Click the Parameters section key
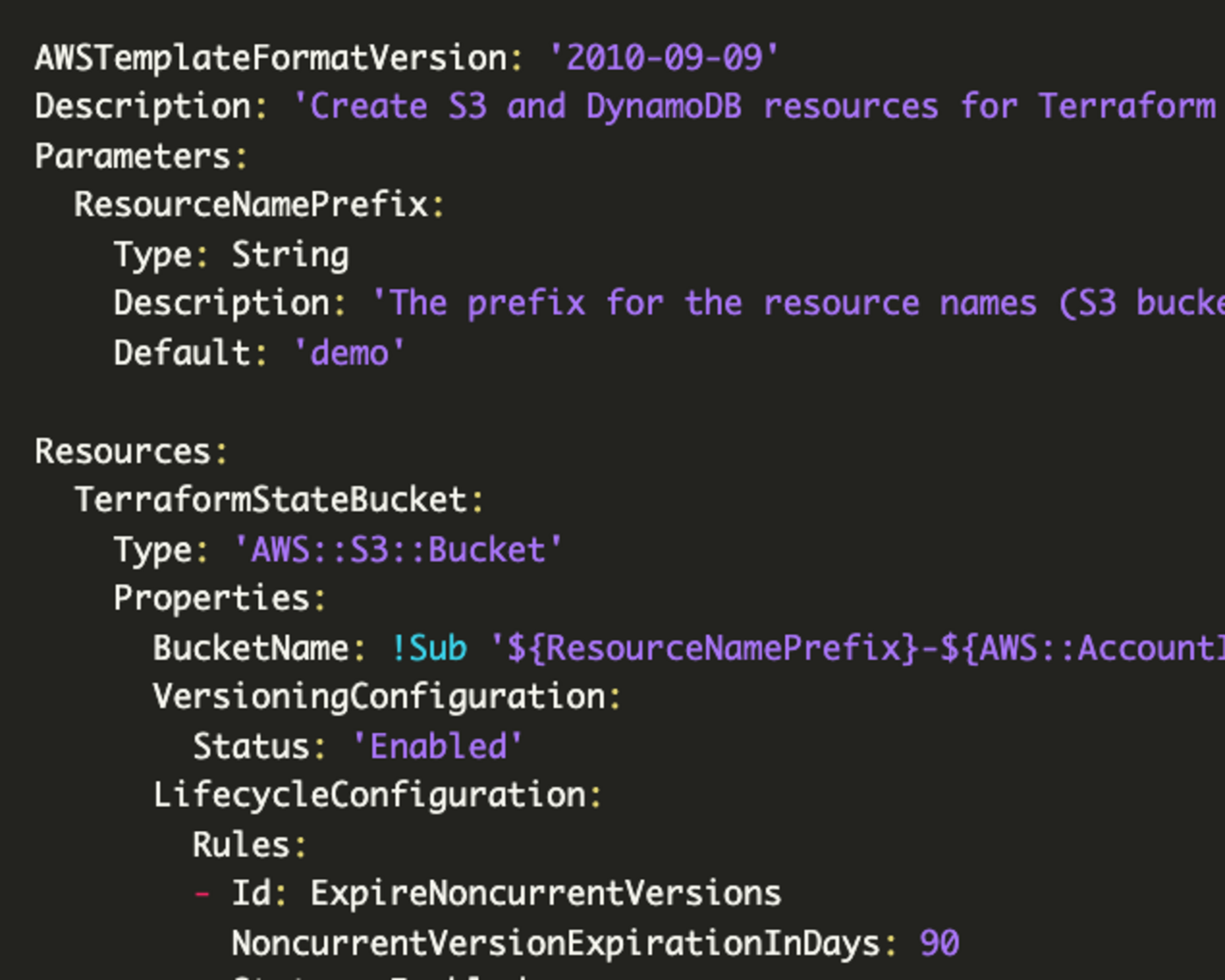1225x980 pixels. coord(133,156)
